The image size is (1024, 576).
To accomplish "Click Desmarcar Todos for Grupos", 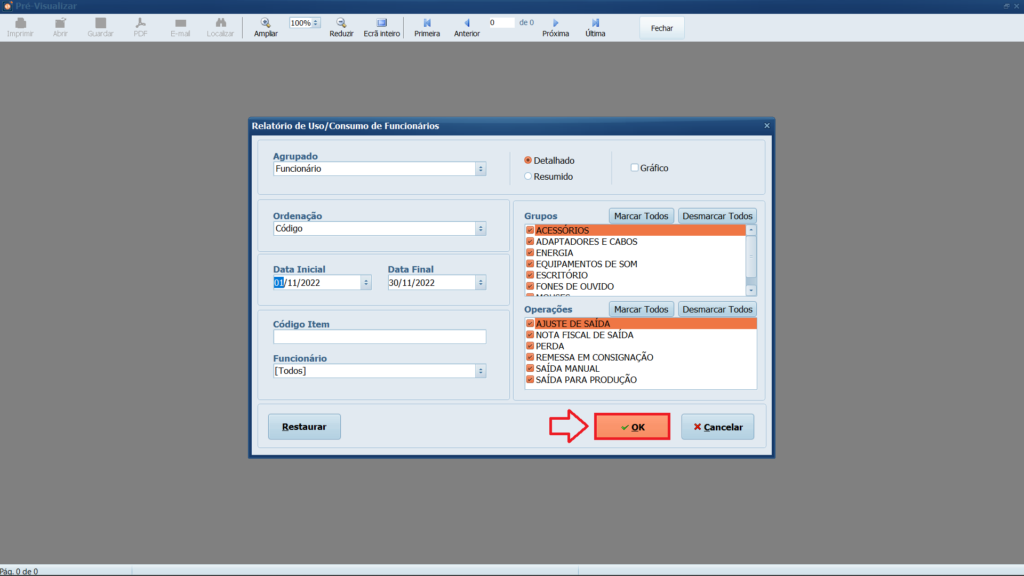I will 717,216.
